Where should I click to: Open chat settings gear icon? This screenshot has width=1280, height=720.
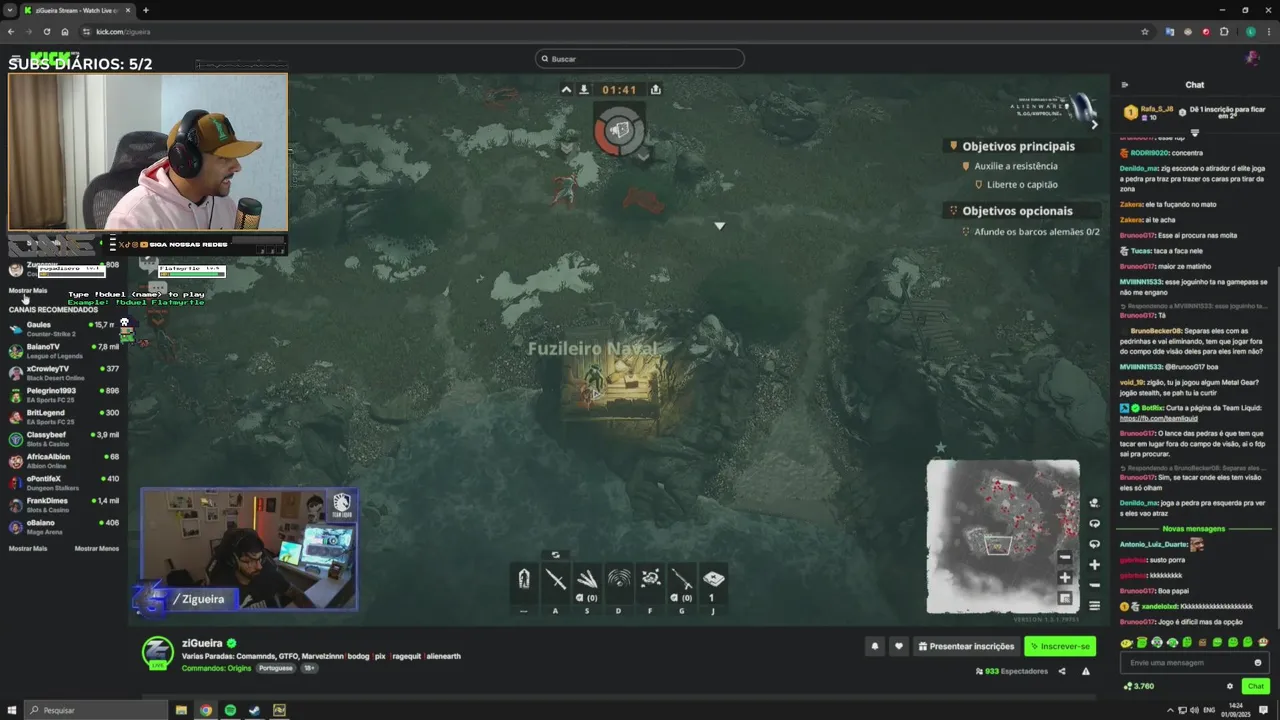point(1230,686)
